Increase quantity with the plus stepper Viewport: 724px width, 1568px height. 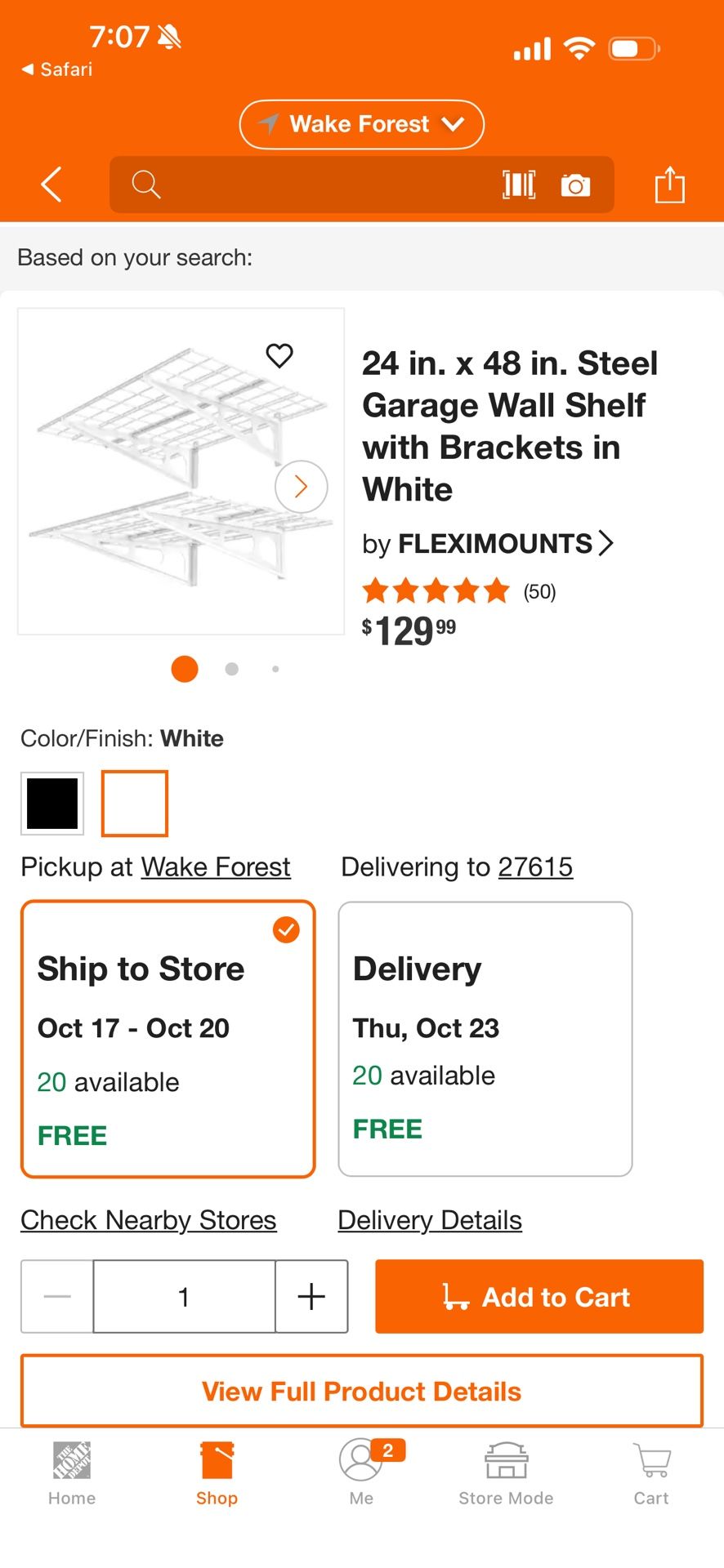coord(311,1296)
